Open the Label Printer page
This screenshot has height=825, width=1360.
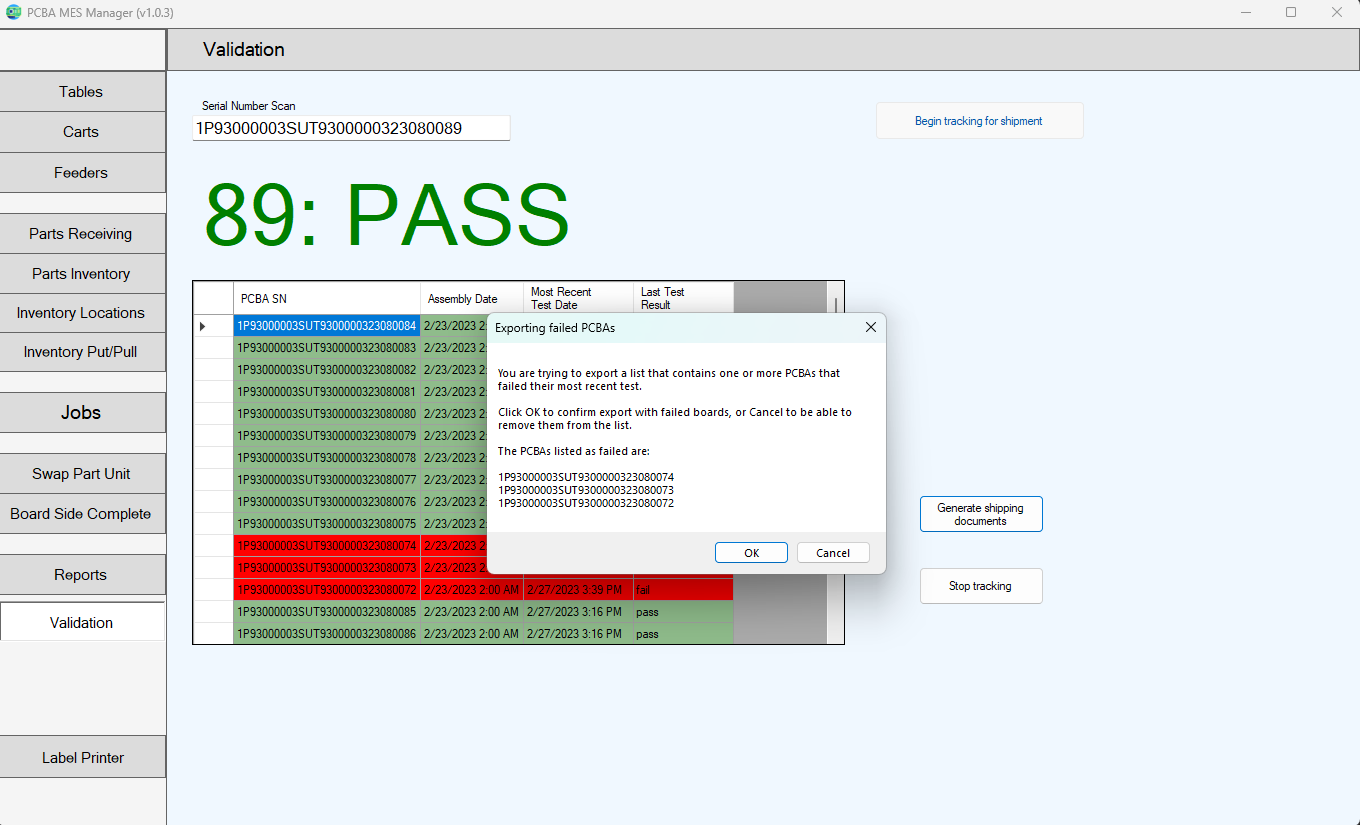82,758
